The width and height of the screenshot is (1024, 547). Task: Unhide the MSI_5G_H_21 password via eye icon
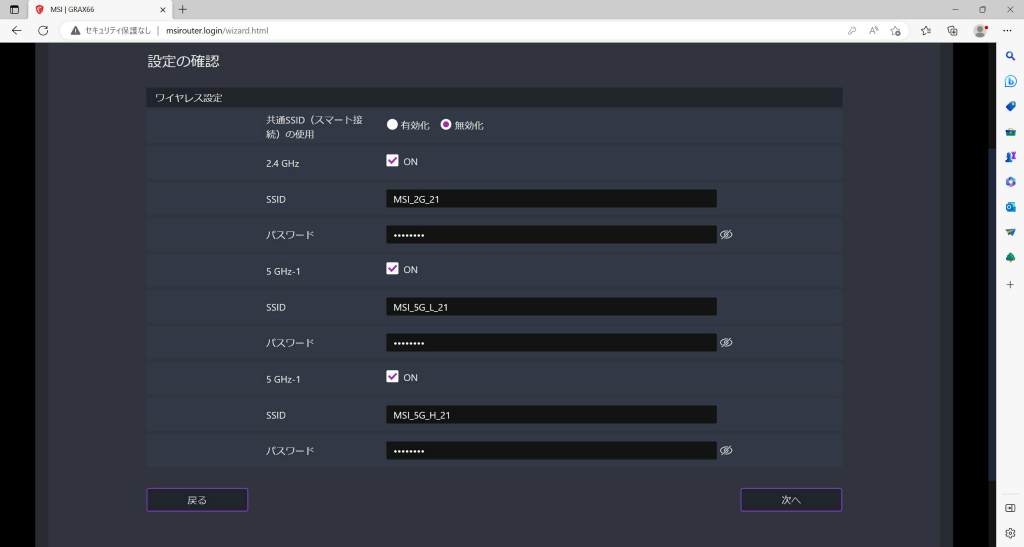tap(726, 450)
